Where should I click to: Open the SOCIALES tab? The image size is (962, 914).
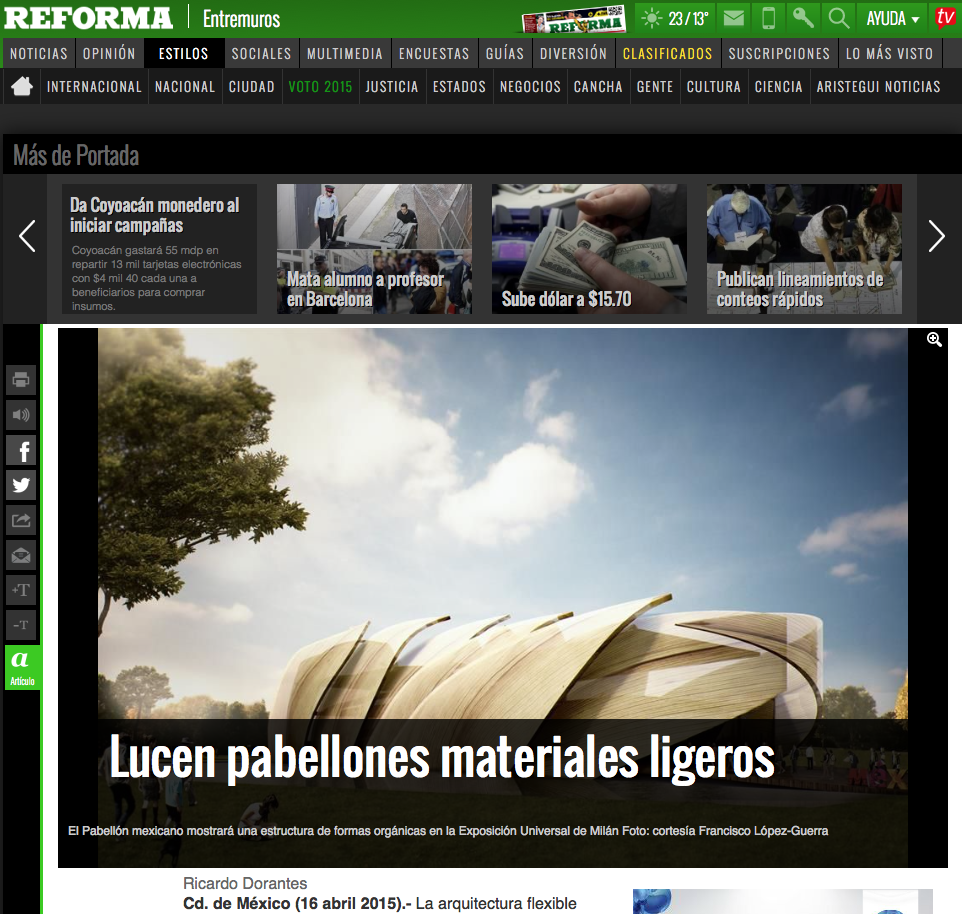coord(261,53)
